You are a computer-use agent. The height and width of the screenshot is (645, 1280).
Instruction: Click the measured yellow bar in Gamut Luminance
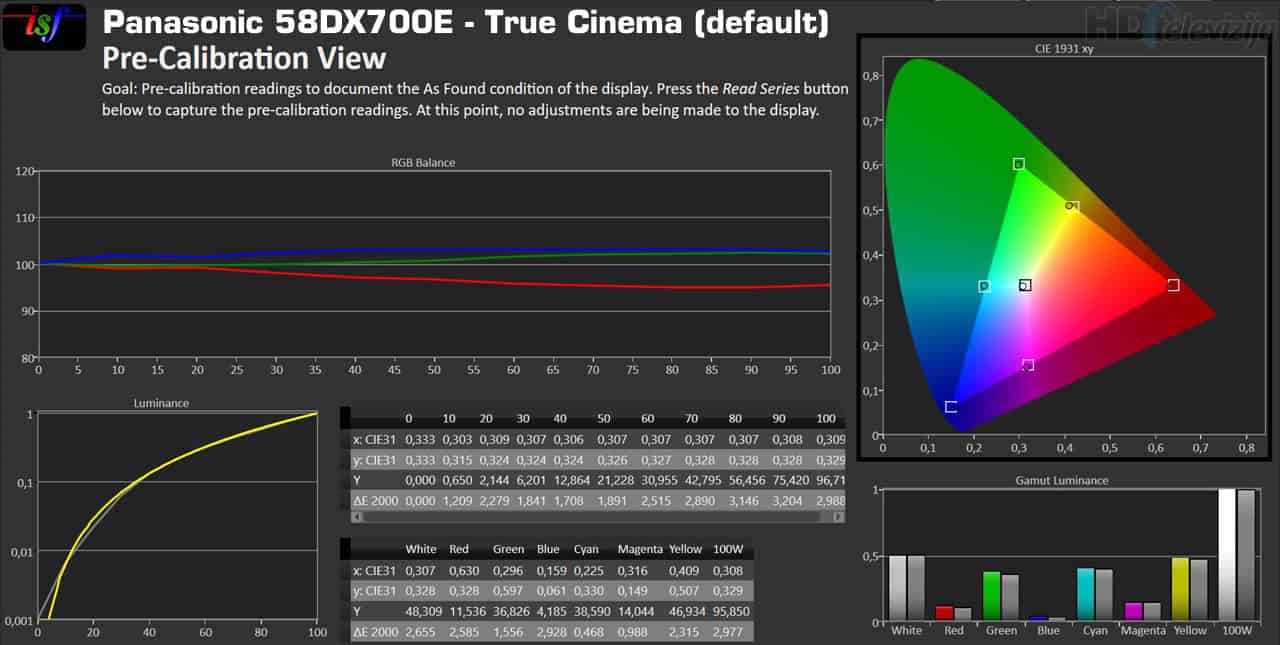[x=1180, y=590]
